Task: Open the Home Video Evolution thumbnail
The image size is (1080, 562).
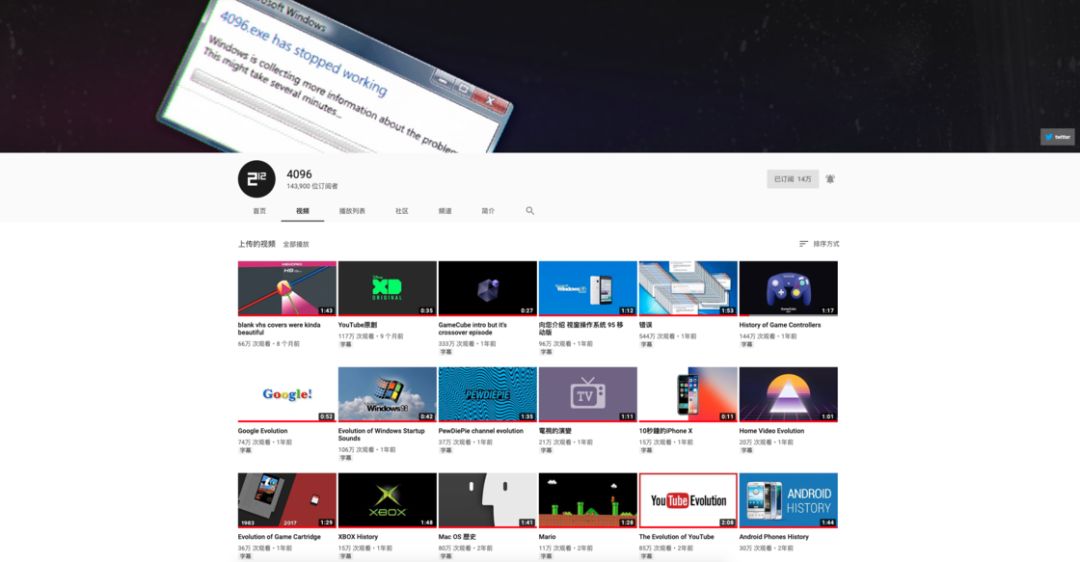Action: pyautogui.click(x=789, y=394)
